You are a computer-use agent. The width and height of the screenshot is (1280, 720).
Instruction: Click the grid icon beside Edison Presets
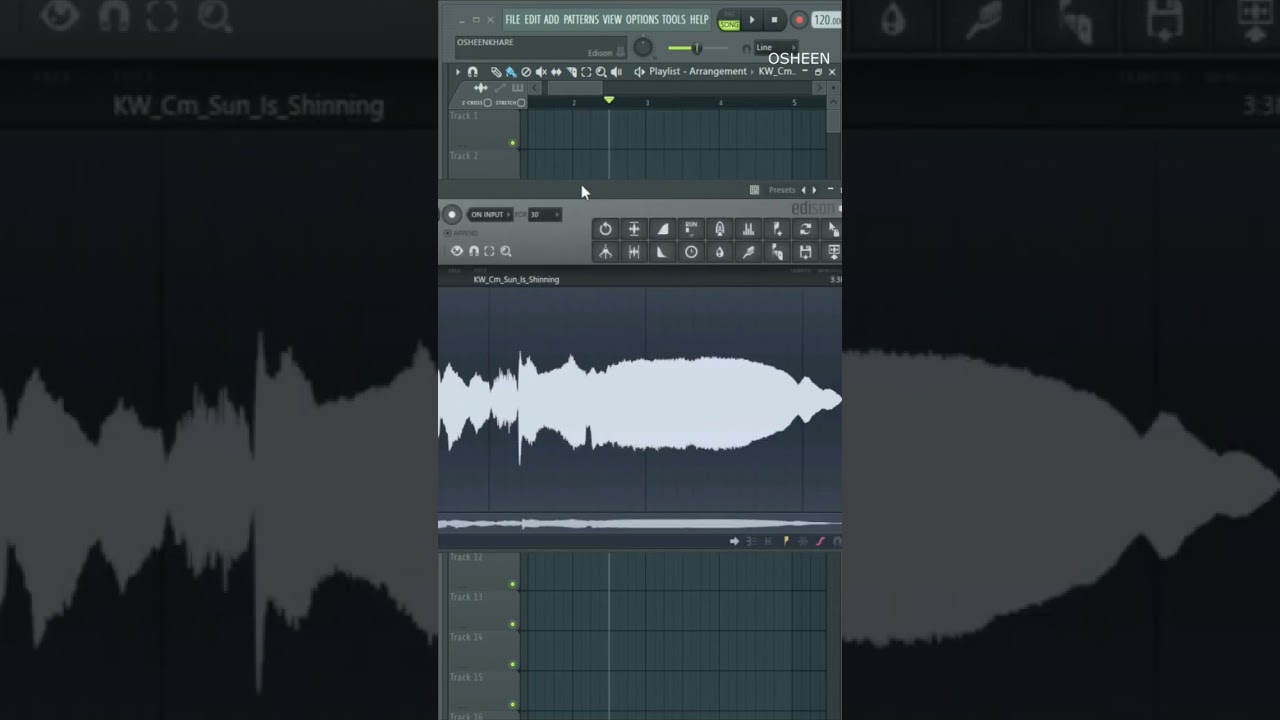coord(754,190)
